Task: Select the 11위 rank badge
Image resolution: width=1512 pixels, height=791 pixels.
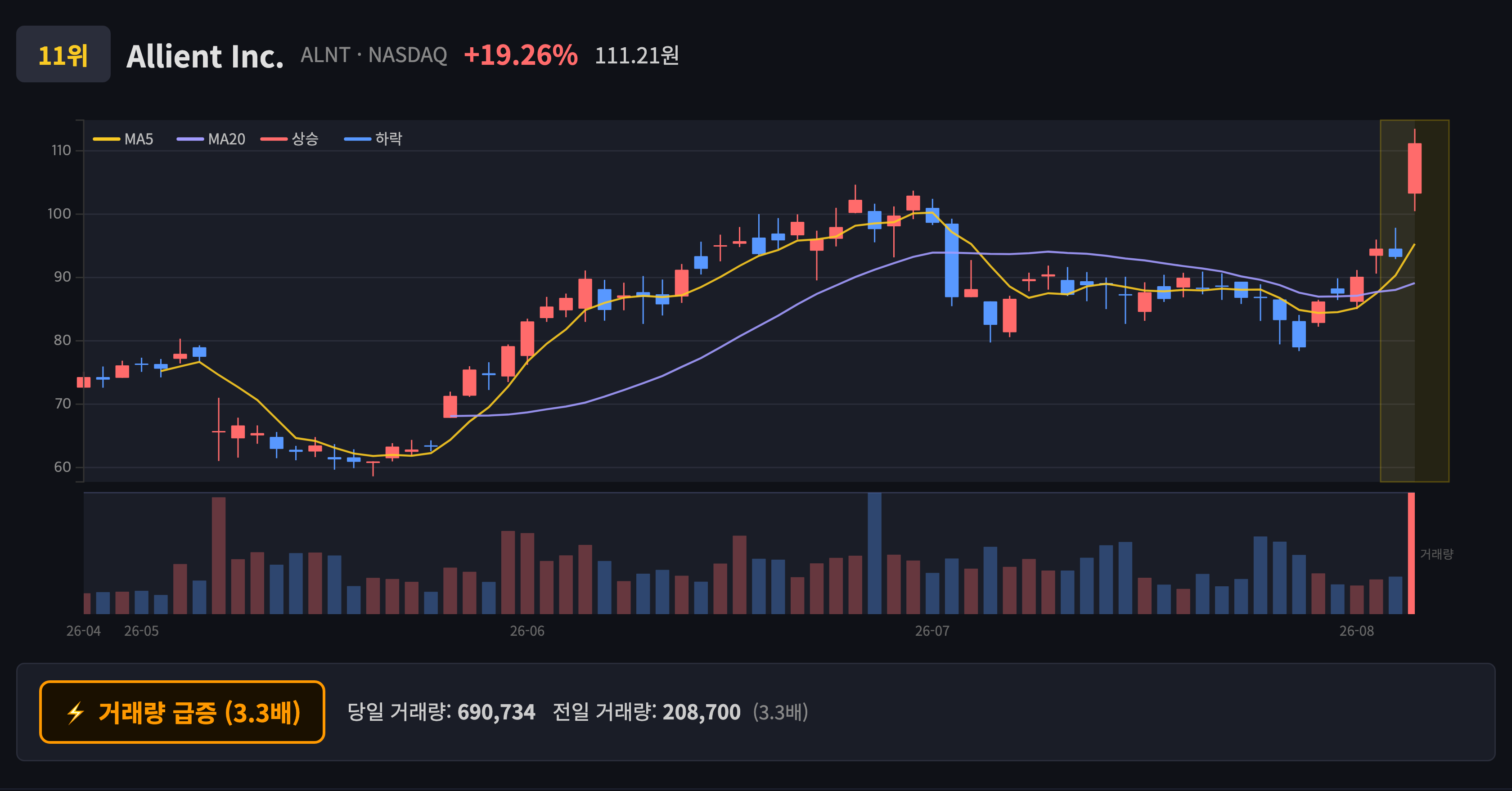Action: click(63, 54)
